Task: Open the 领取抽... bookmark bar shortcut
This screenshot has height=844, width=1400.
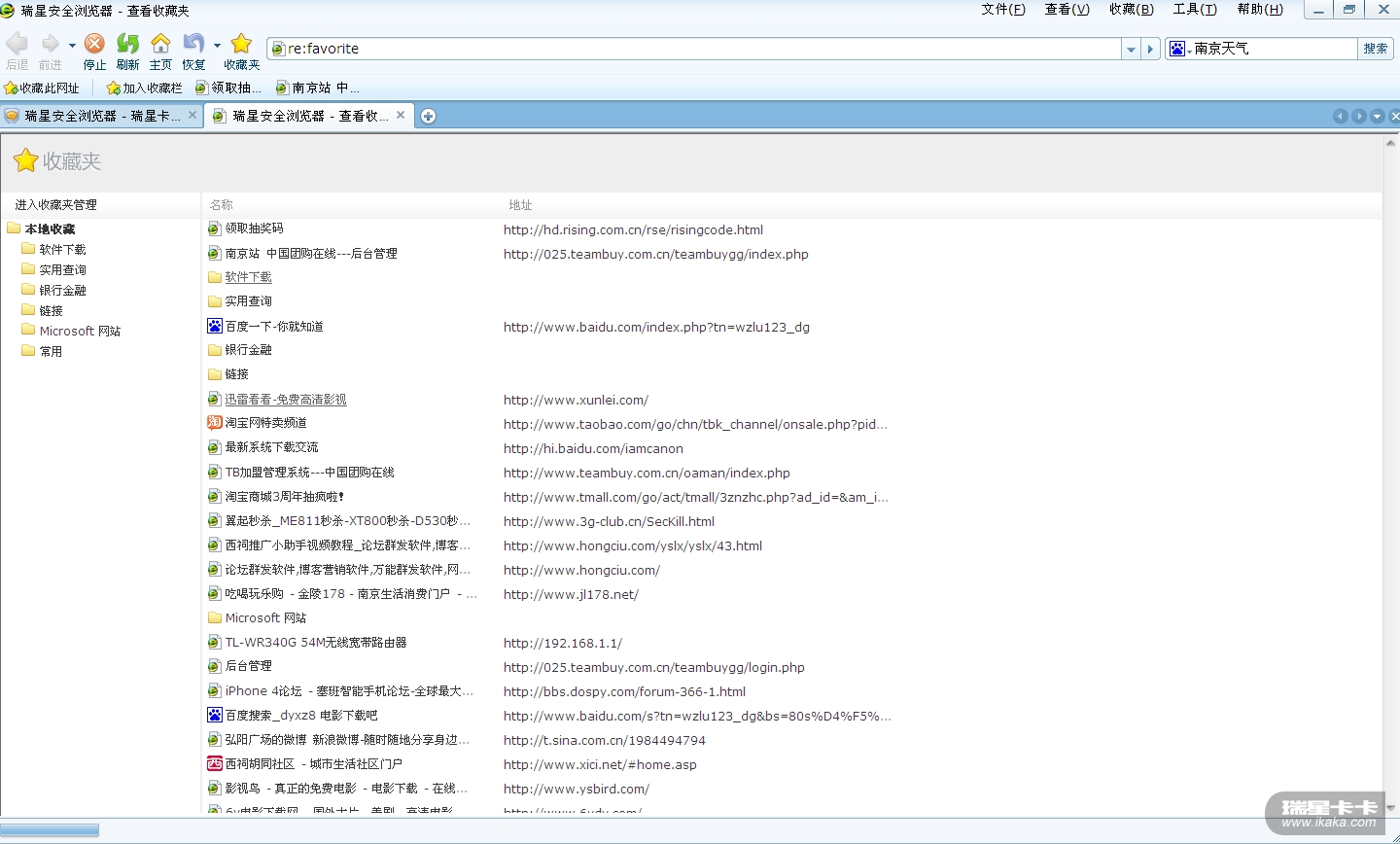Action: coord(228,88)
